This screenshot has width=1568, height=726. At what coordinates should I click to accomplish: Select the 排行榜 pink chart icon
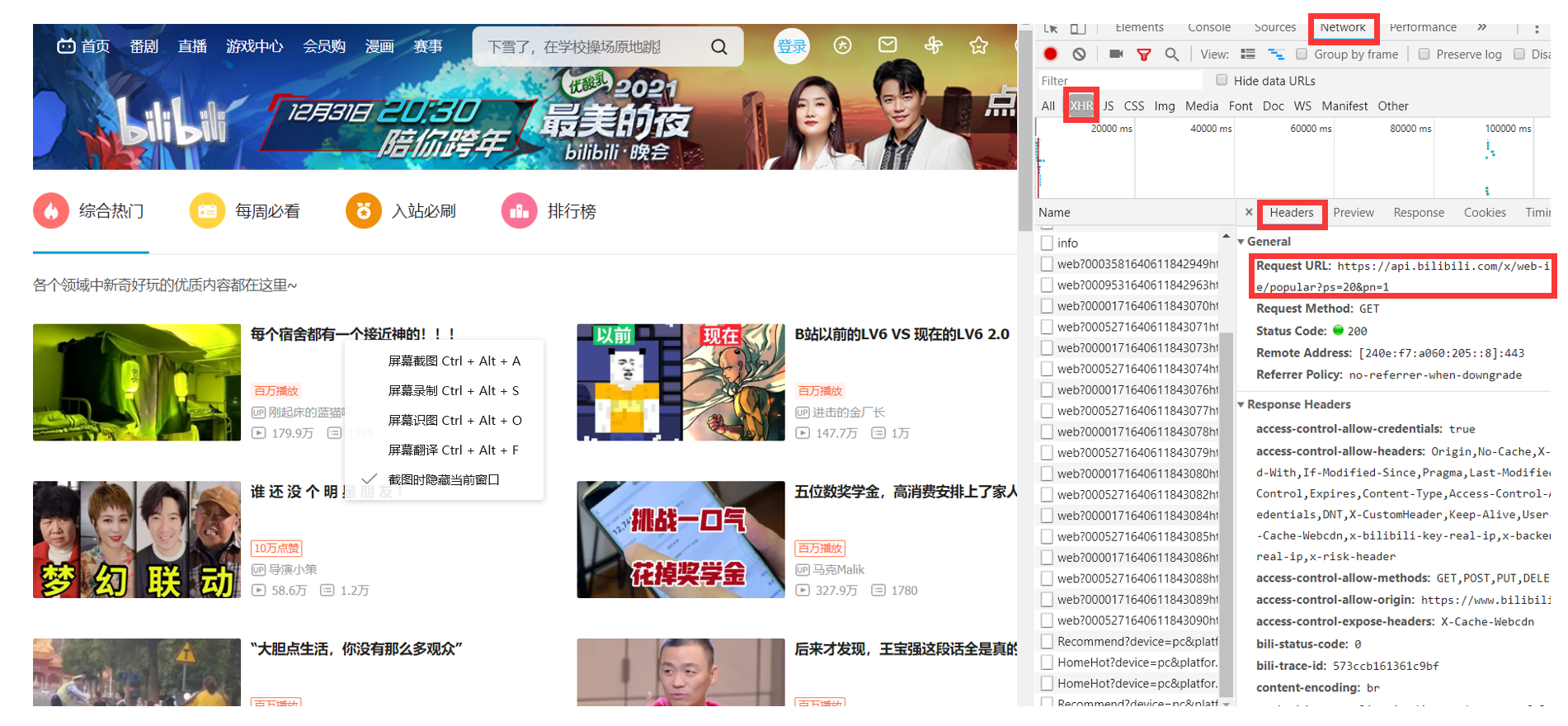click(520, 211)
